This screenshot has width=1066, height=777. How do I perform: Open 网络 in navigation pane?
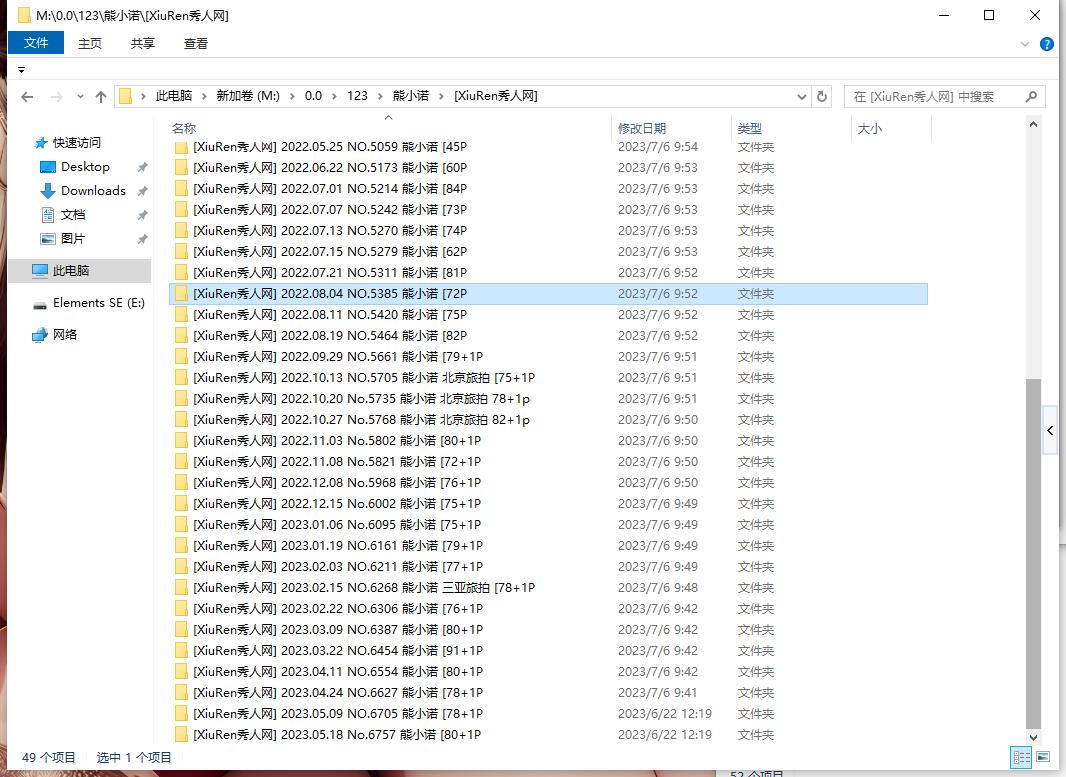click(x=65, y=334)
